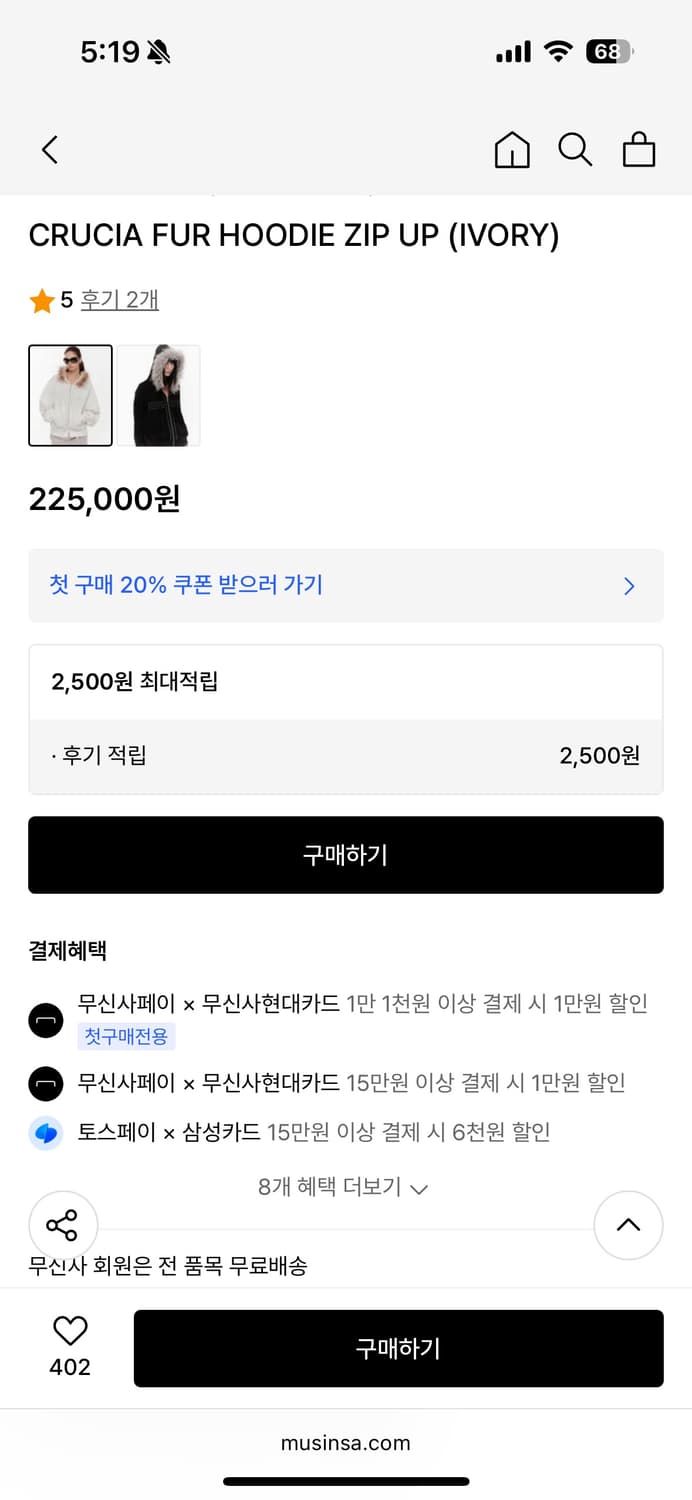Tap the back arrow icon
The width and height of the screenshot is (692, 1500).
pos(50,150)
